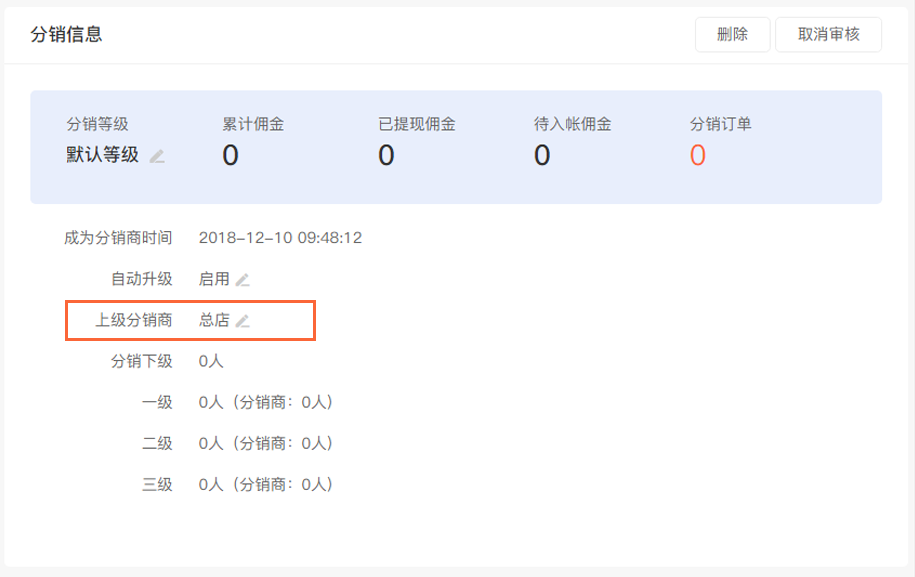Click the 二级 subordinate count text

(265, 443)
